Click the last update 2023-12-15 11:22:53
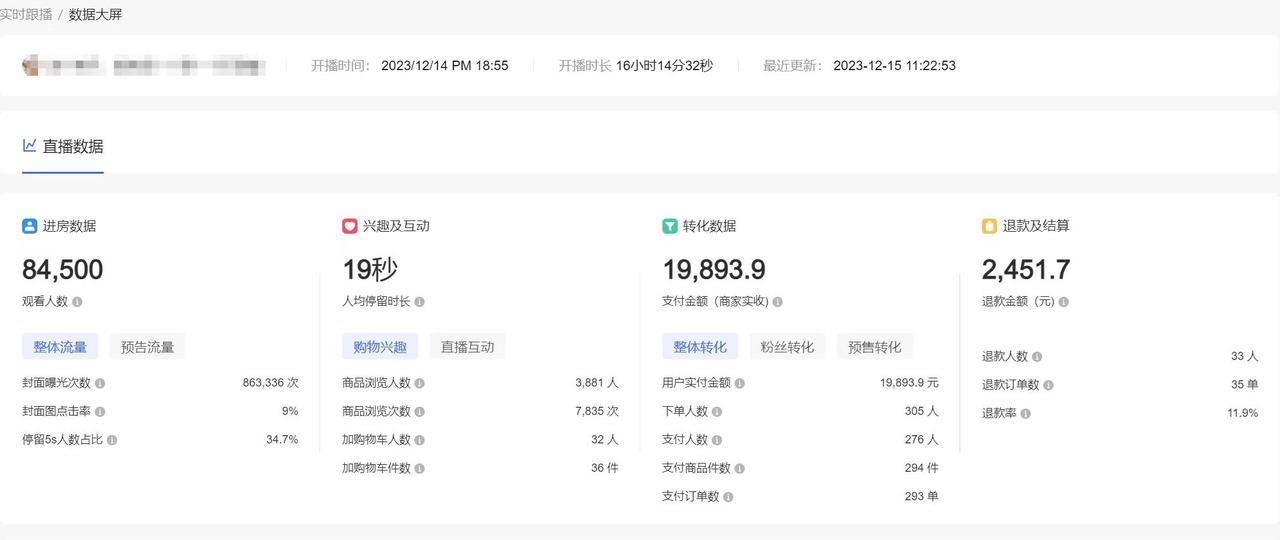Viewport: 1280px width, 540px height. (x=894, y=66)
